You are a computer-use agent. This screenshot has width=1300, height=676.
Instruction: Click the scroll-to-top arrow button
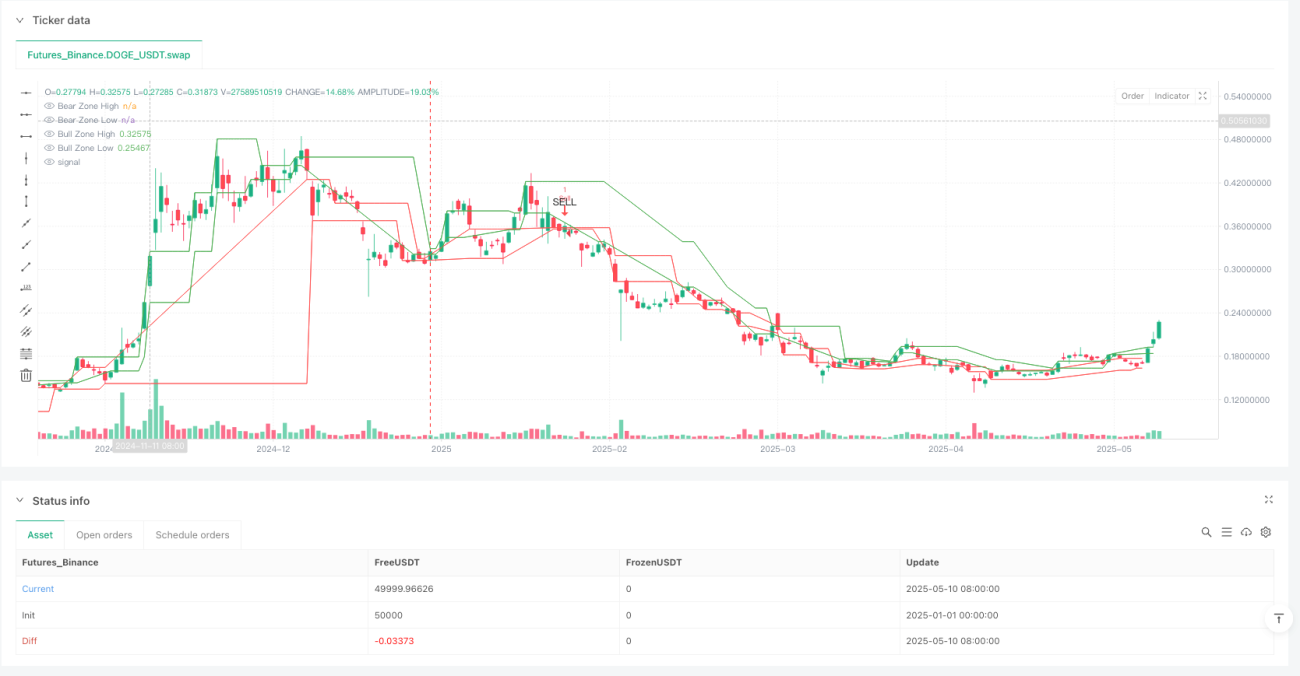tap(1279, 619)
